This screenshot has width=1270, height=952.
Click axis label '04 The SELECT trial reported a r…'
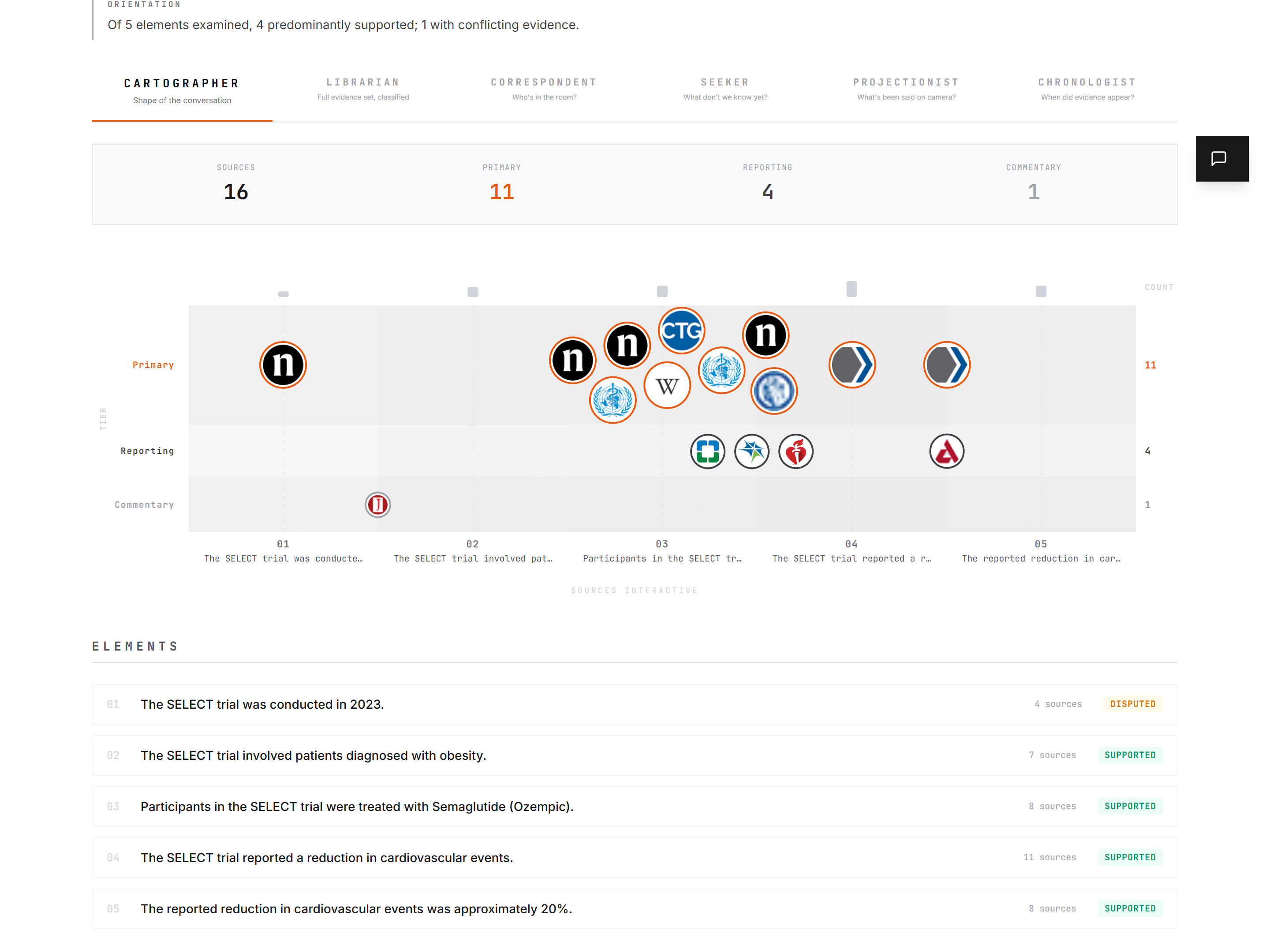click(x=852, y=551)
